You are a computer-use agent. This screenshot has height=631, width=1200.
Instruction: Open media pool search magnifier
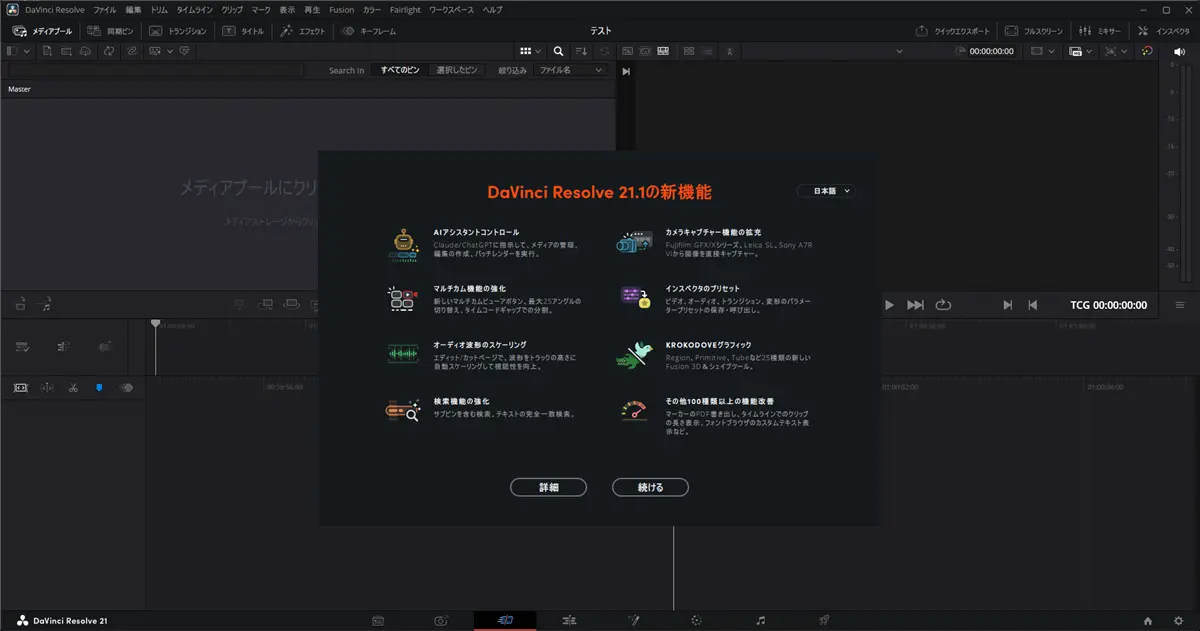(558, 51)
